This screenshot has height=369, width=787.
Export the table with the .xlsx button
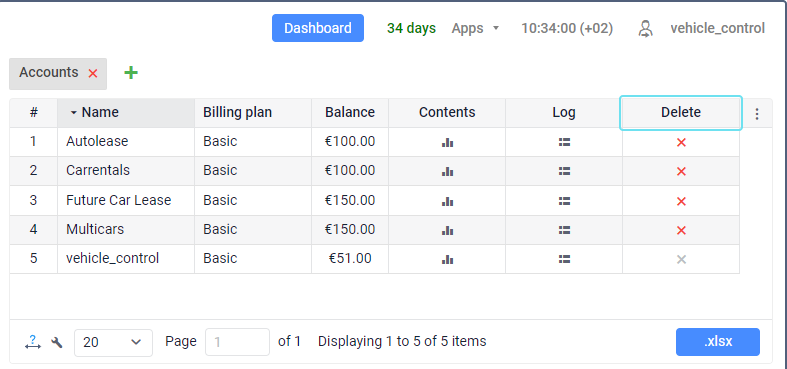718,342
